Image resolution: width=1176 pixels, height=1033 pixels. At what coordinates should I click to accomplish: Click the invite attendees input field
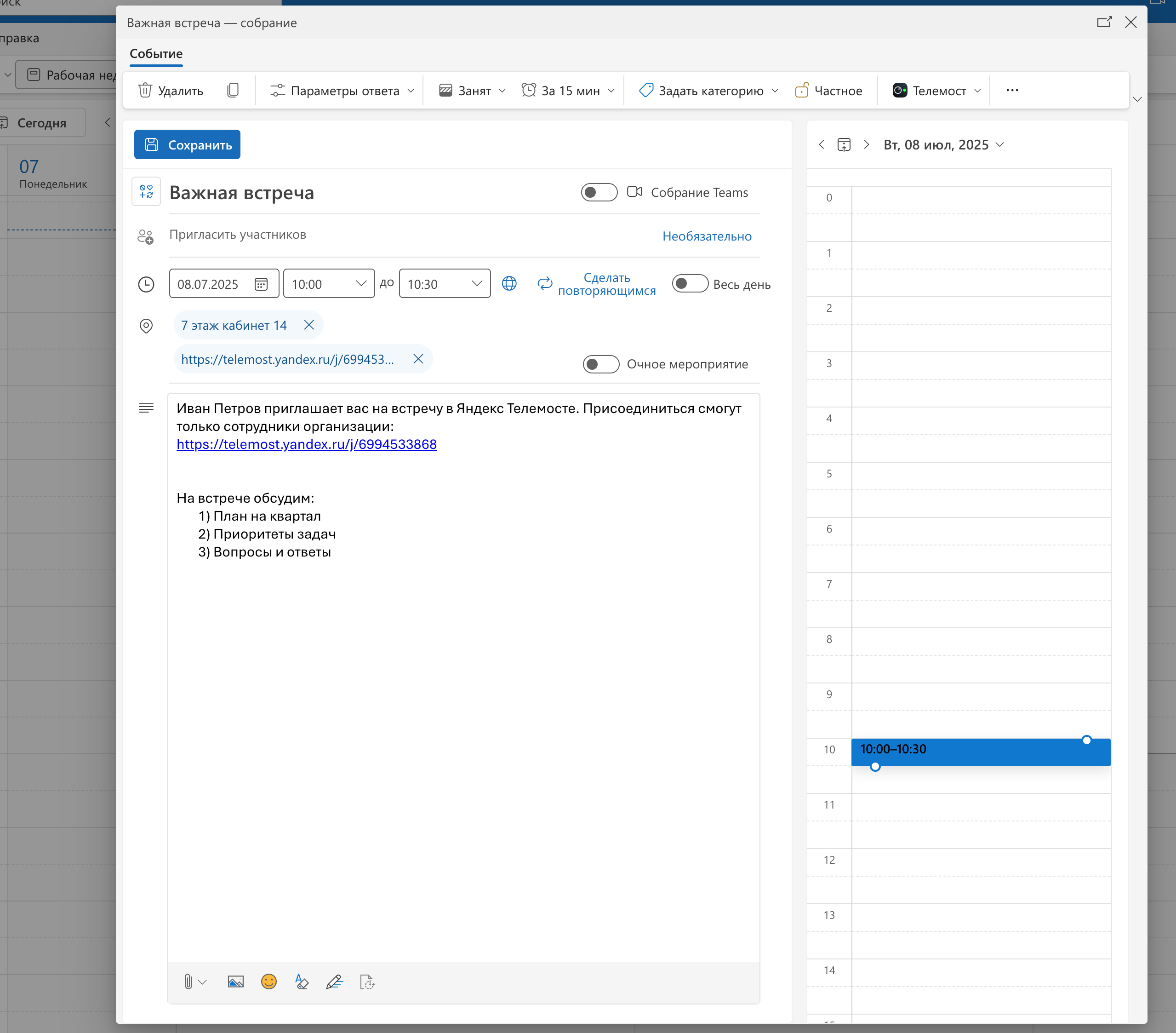403,235
